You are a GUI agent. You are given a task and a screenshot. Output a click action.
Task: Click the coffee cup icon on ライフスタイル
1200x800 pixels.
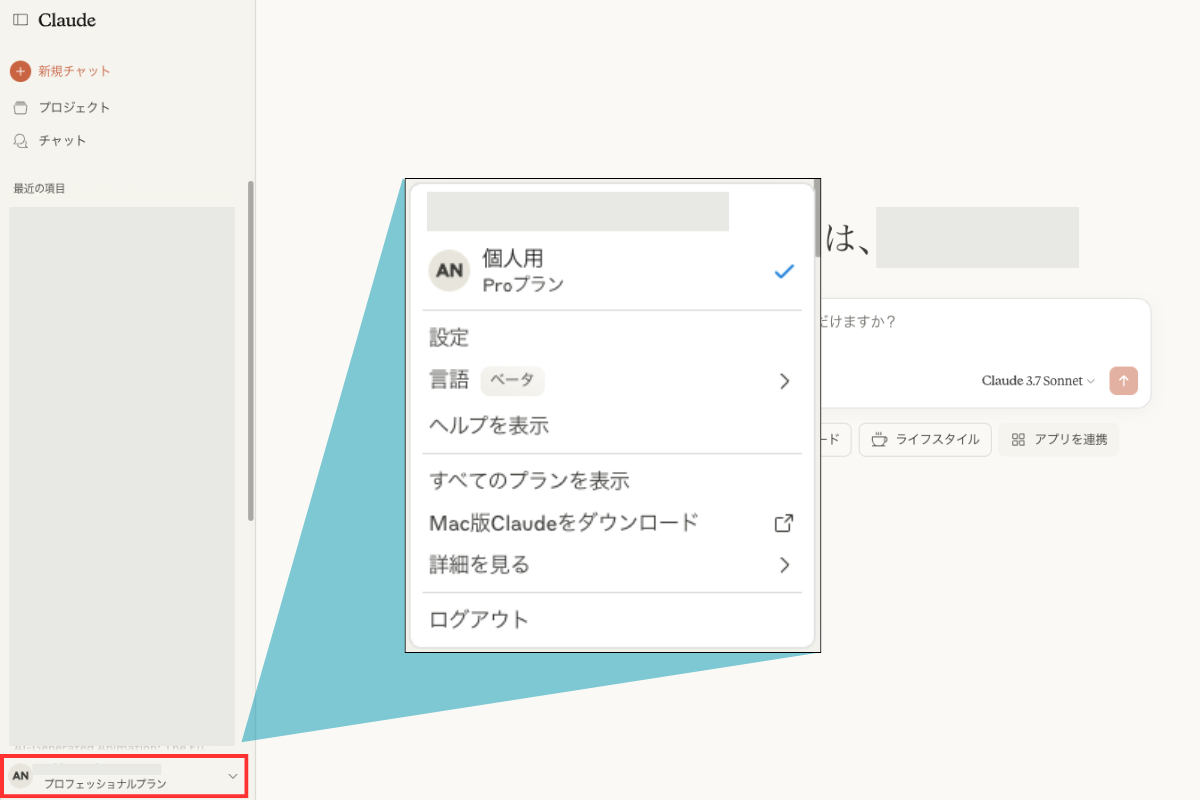[879, 440]
